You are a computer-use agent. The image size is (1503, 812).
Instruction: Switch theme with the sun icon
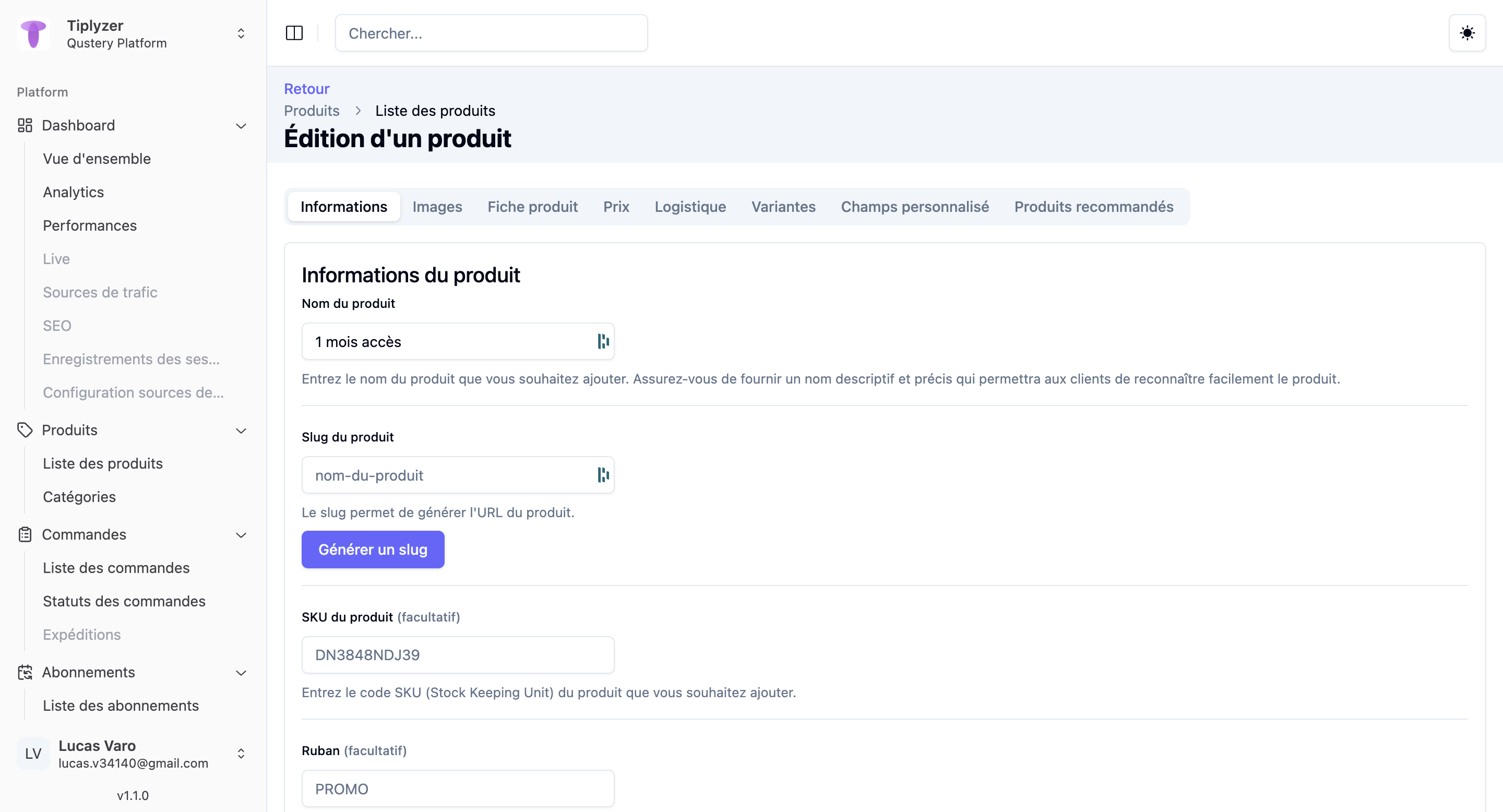click(x=1467, y=33)
